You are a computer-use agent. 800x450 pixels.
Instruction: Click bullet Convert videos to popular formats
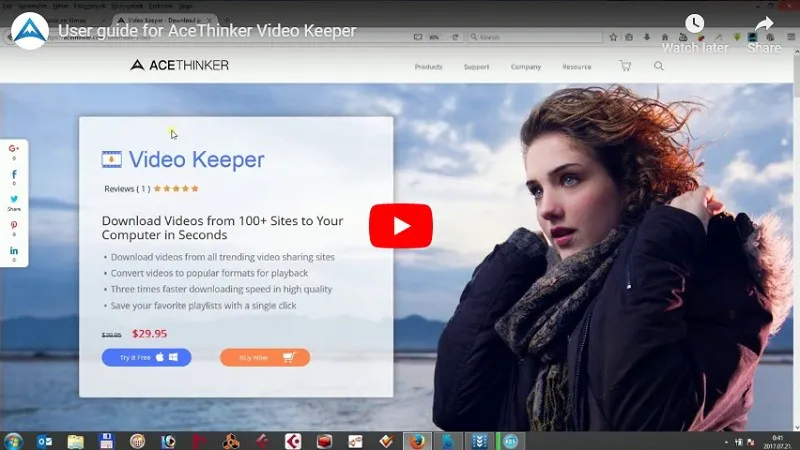pyautogui.click(x=209, y=273)
